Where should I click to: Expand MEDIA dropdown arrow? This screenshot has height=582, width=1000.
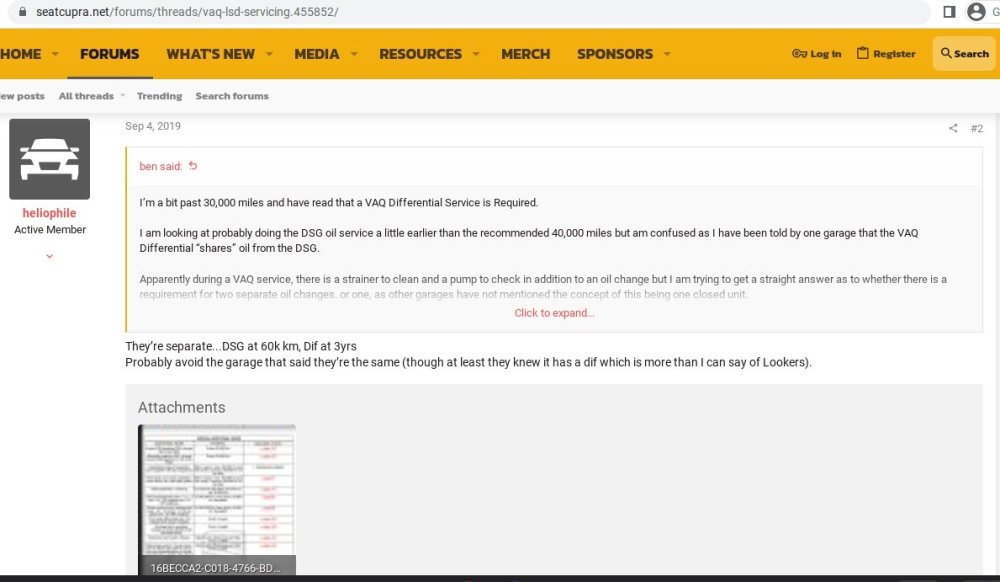pyautogui.click(x=354, y=54)
